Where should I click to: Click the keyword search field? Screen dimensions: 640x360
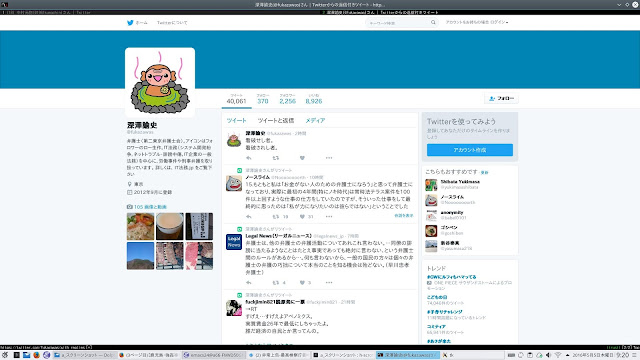click(398, 23)
